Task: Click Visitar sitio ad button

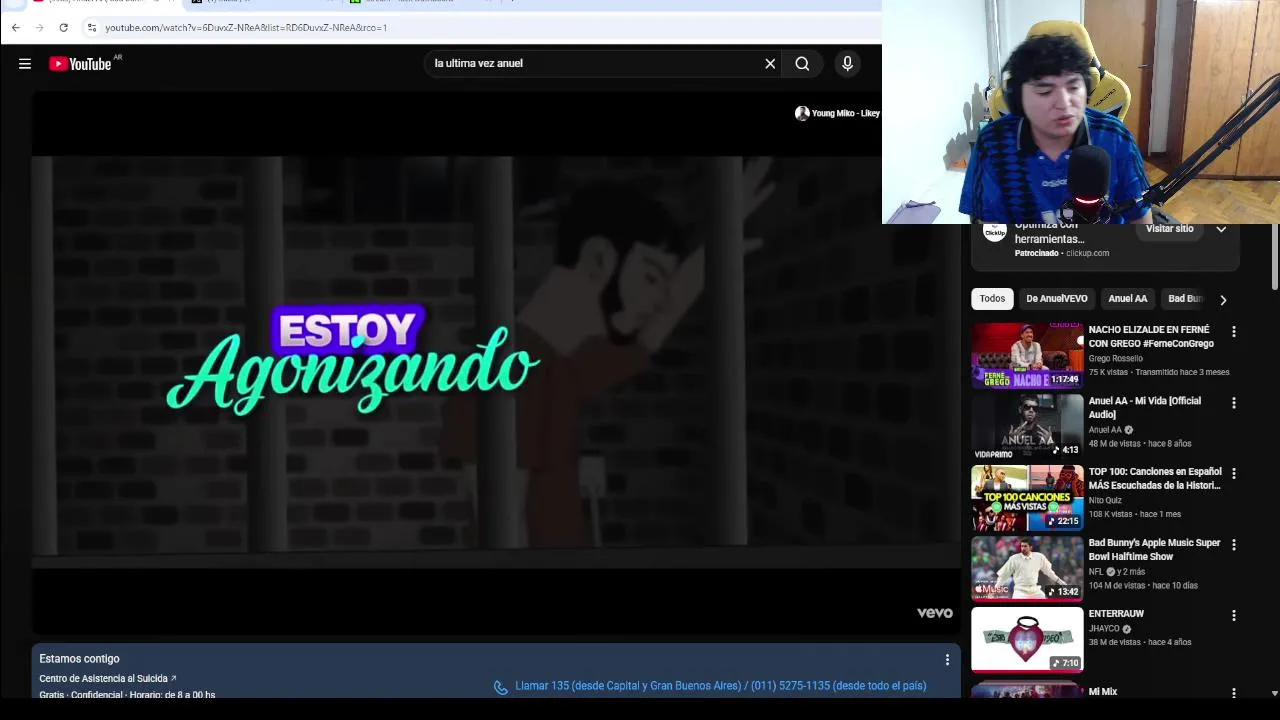Action: point(1170,229)
